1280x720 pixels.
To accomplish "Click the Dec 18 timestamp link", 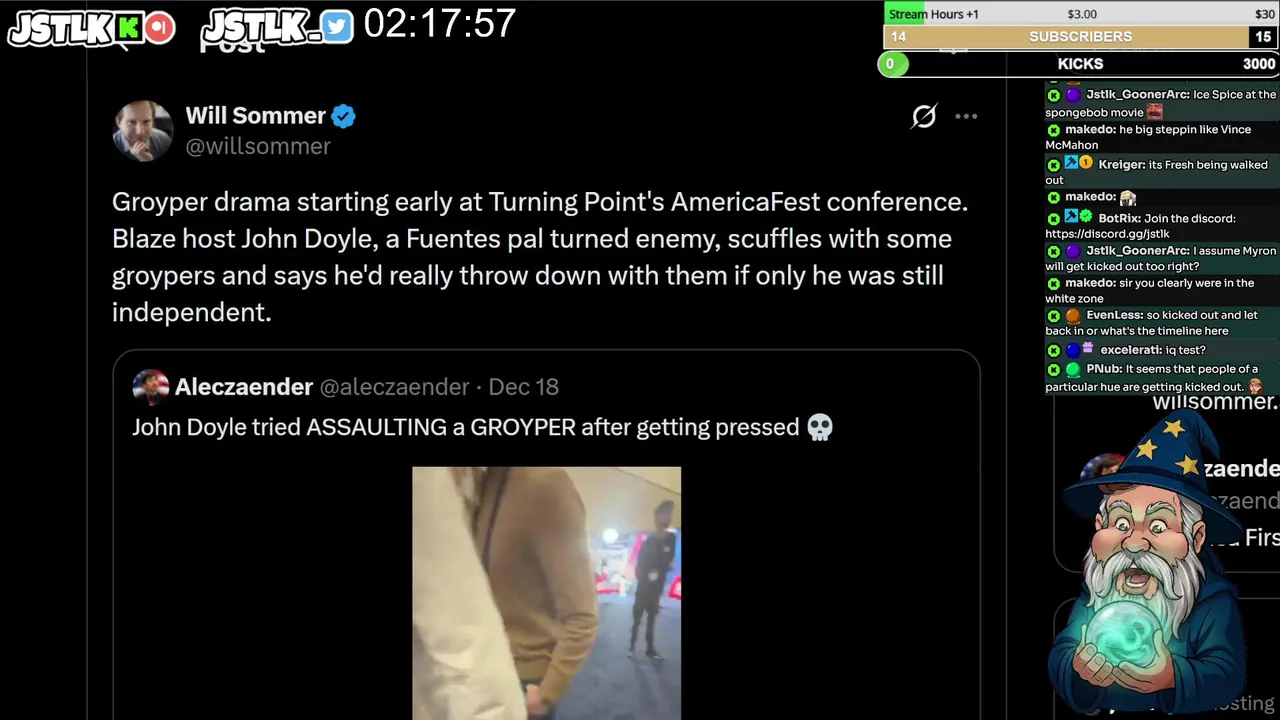I will point(524,387).
